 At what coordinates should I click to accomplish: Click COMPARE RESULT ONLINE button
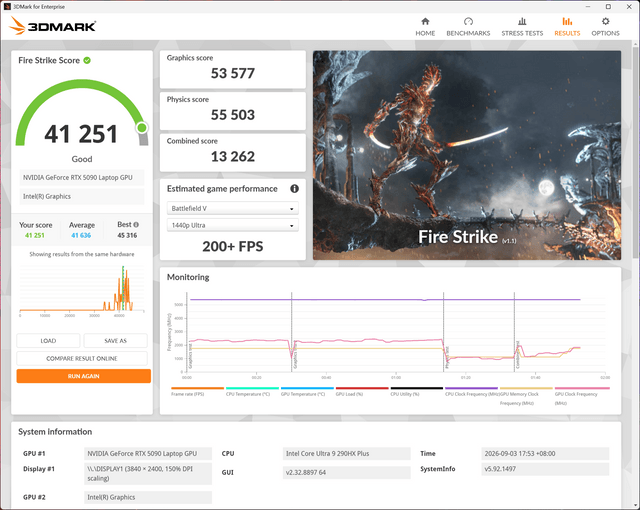(82, 359)
